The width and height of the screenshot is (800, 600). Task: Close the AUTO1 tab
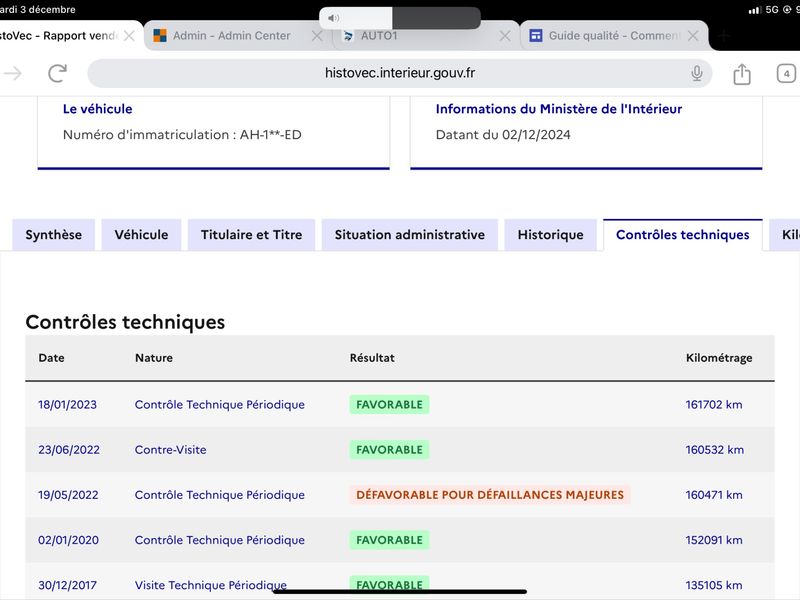[x=505, y=36]
